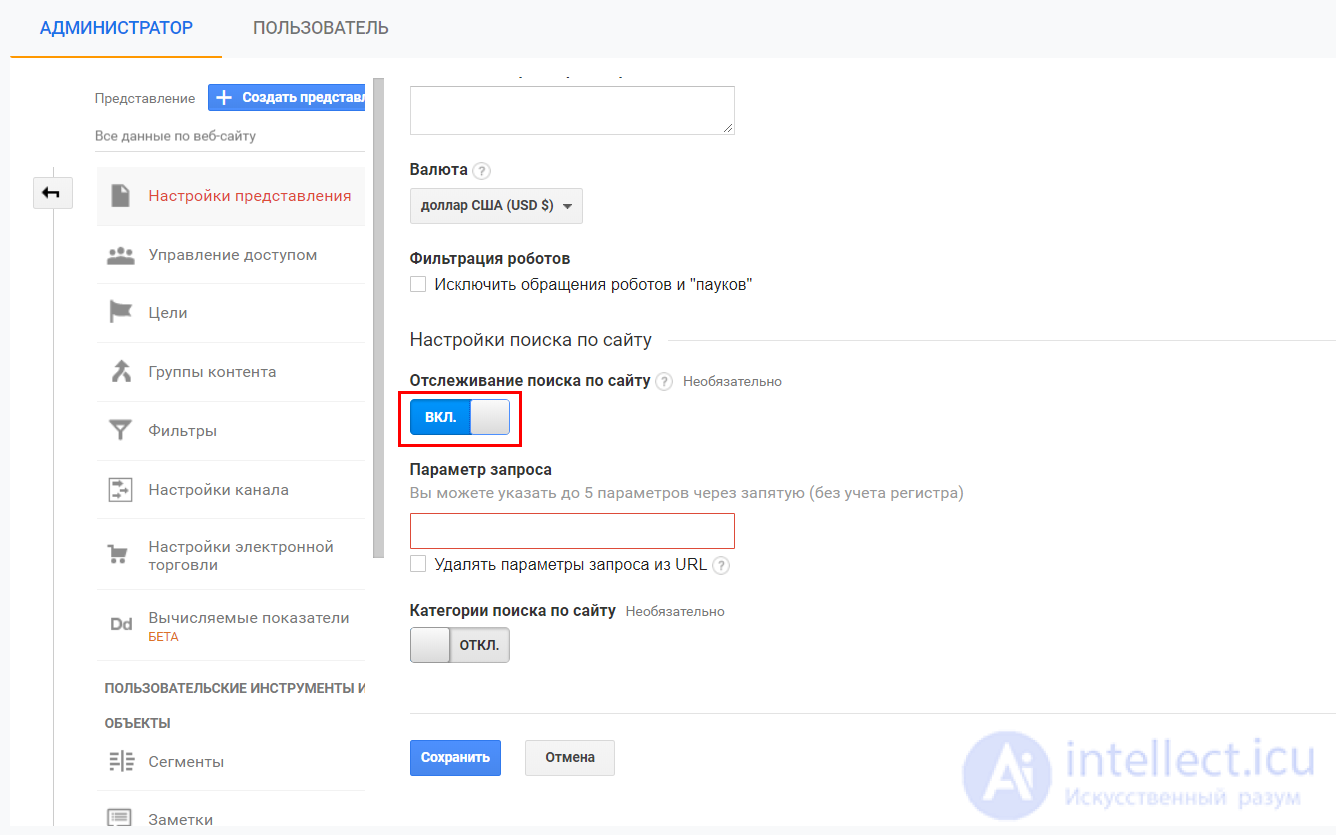Click the Параметр запроса input field
The height and width of the screenshot is (835, 1336).
tap(572, 530)
